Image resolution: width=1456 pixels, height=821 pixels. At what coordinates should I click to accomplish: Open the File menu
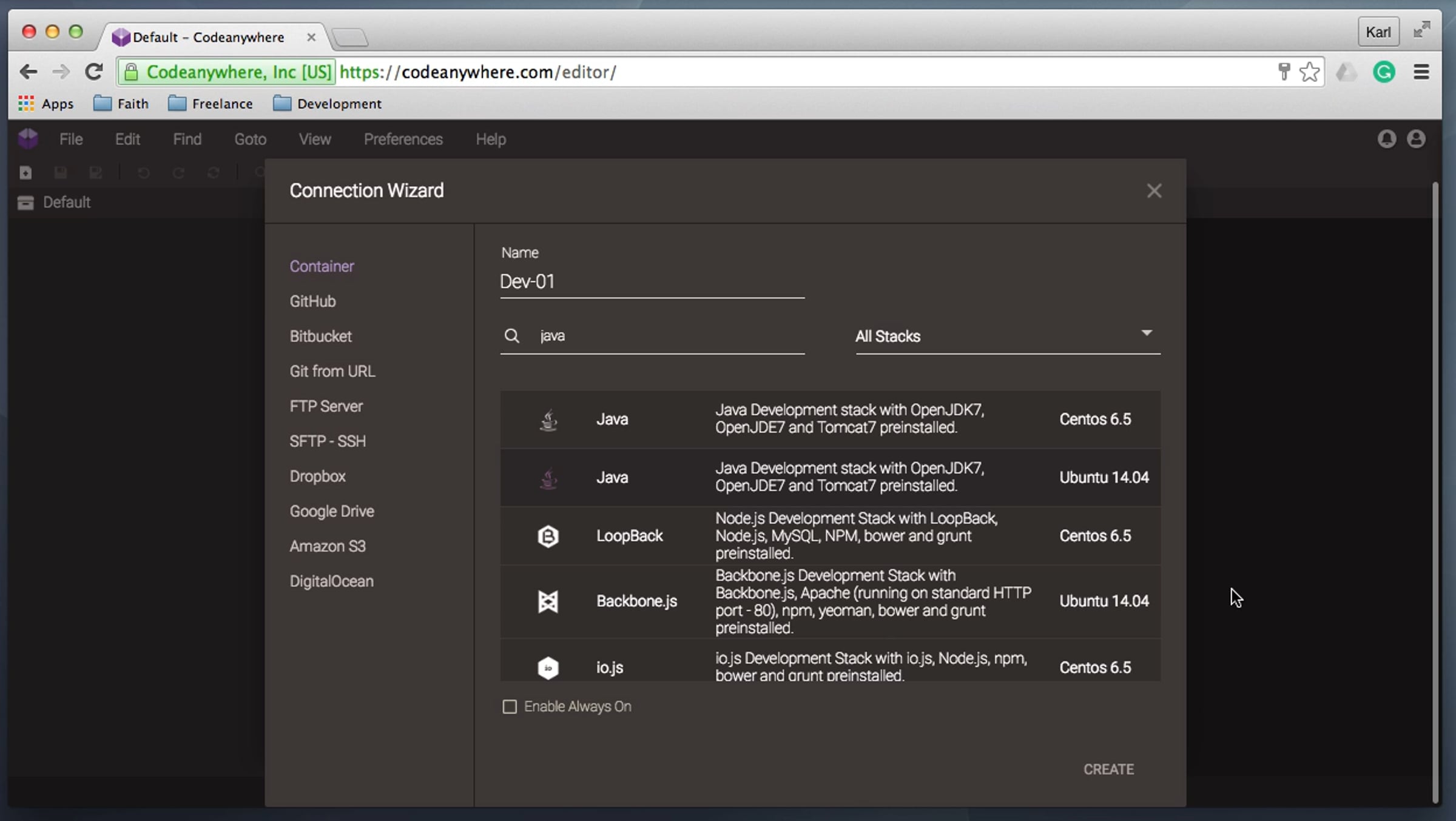pos(71,139)
